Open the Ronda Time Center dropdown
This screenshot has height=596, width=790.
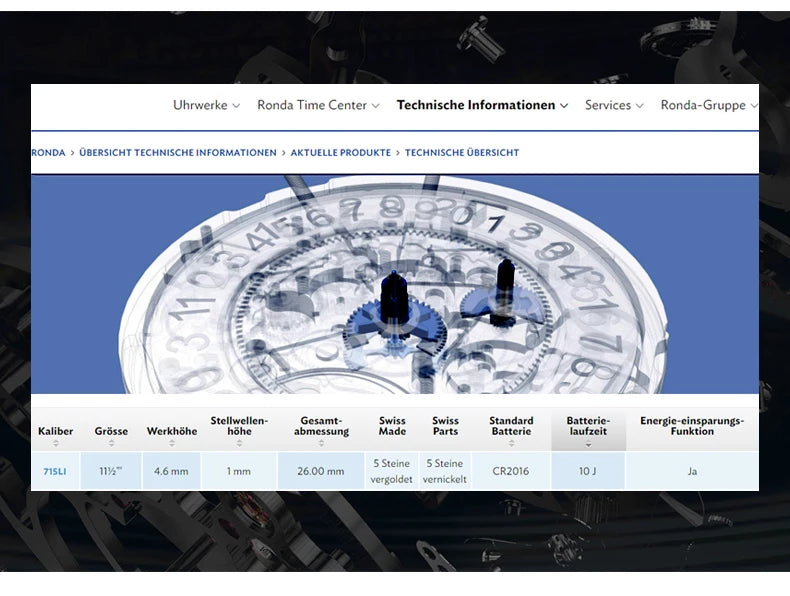coord(318,105)
